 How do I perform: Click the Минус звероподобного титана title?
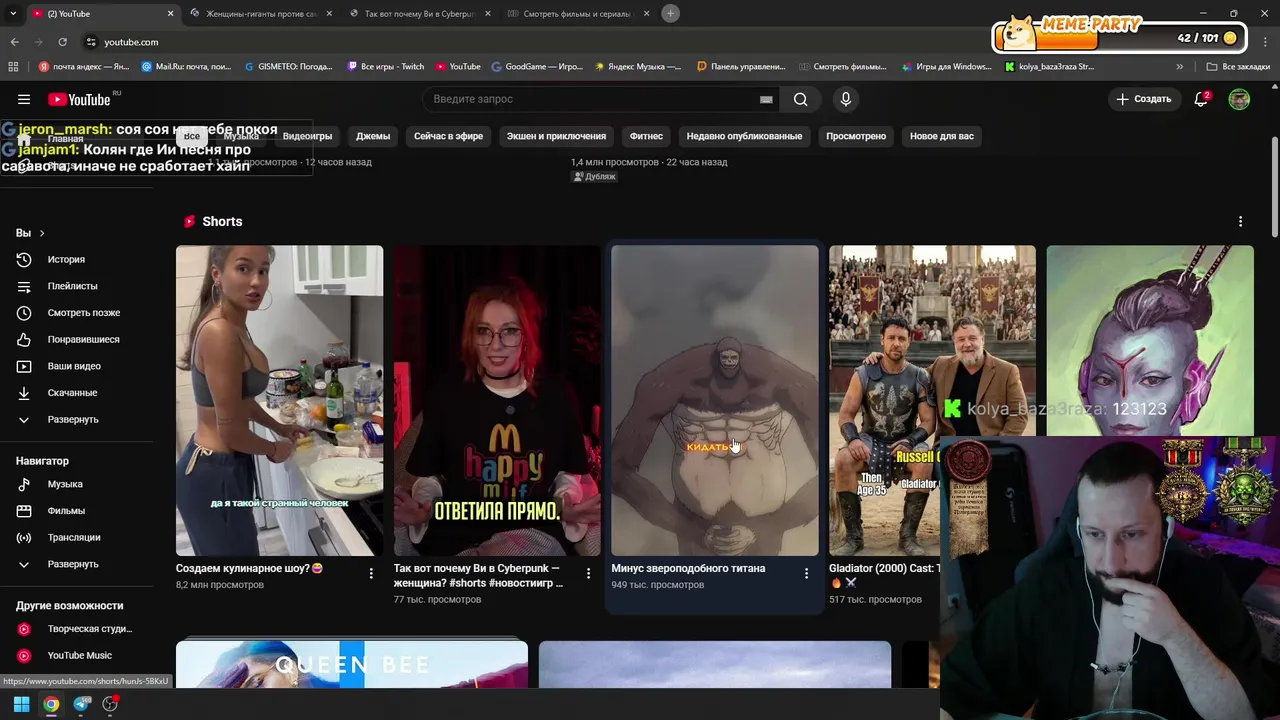[688, 568]
